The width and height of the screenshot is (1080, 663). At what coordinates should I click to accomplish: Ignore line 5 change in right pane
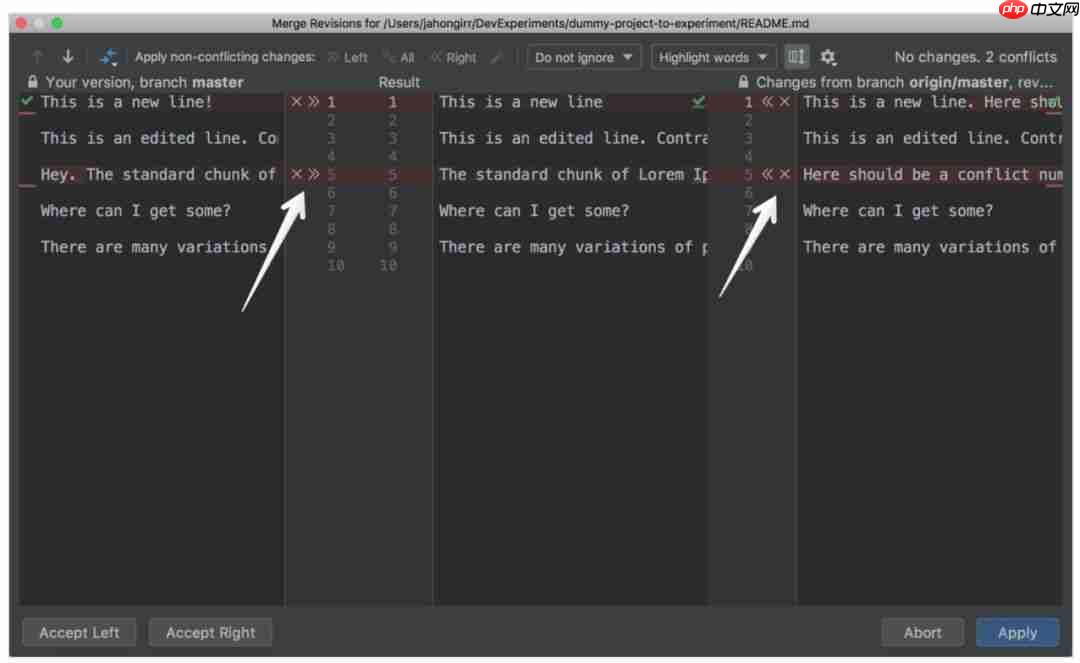[783, 174]
